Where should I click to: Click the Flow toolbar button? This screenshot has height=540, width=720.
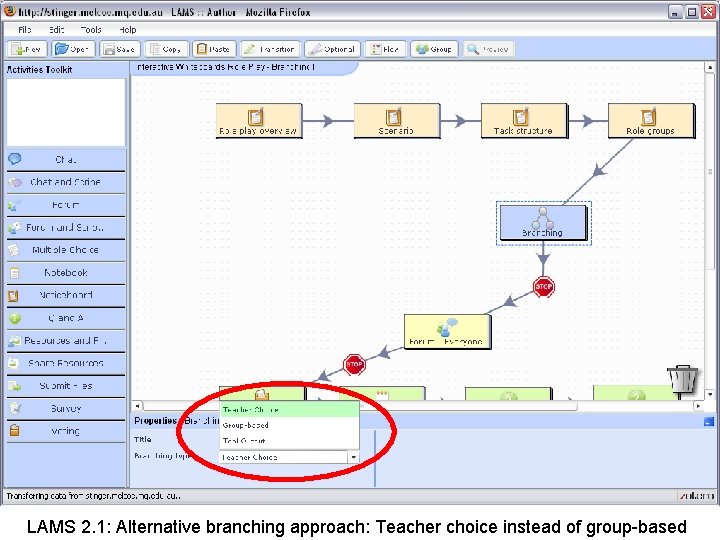pos(386,49)
